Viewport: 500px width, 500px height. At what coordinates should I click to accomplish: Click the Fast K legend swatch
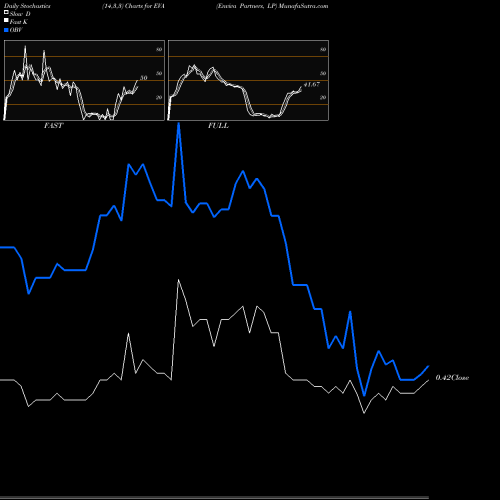[6, 21]
